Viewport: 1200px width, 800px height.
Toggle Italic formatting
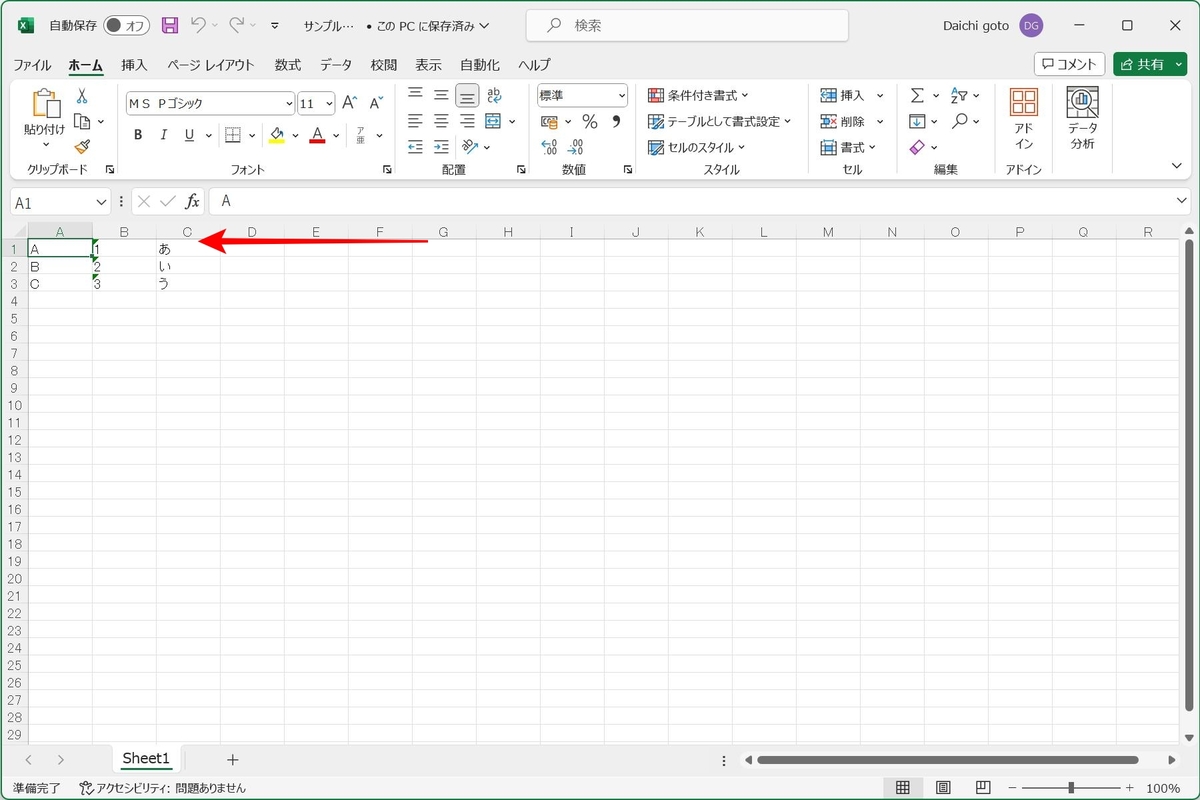163,135
